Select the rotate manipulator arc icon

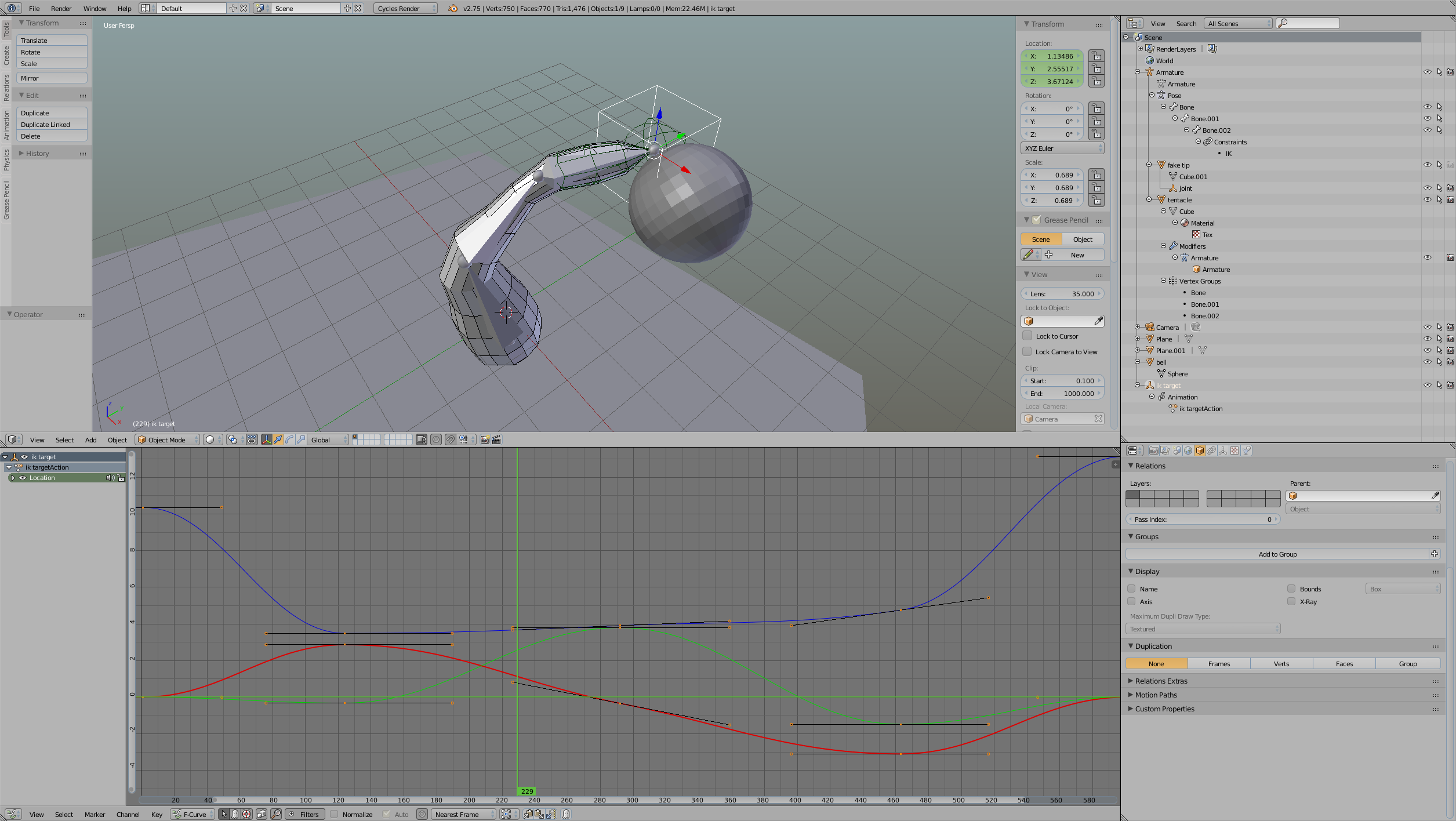(290, 439)
